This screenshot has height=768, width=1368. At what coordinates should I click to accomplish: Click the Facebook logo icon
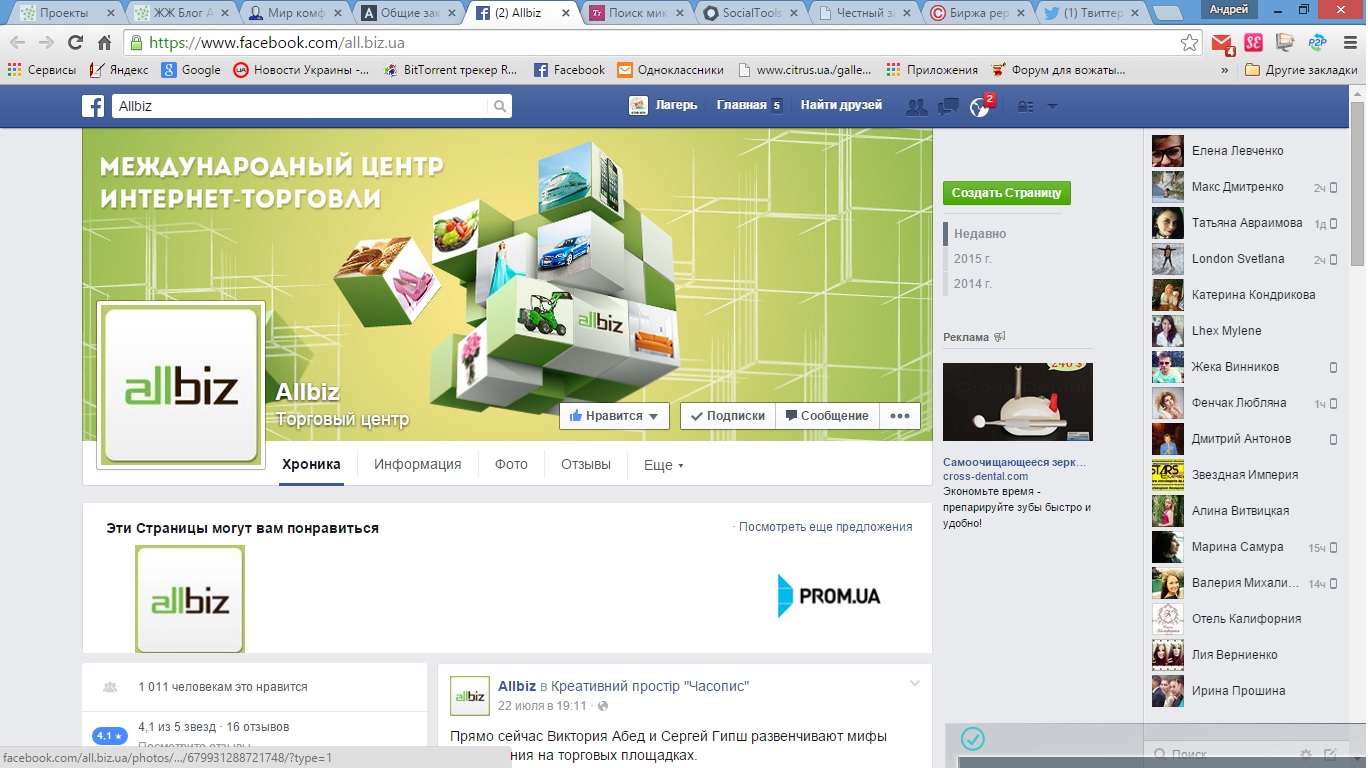(x=93, y=106)
